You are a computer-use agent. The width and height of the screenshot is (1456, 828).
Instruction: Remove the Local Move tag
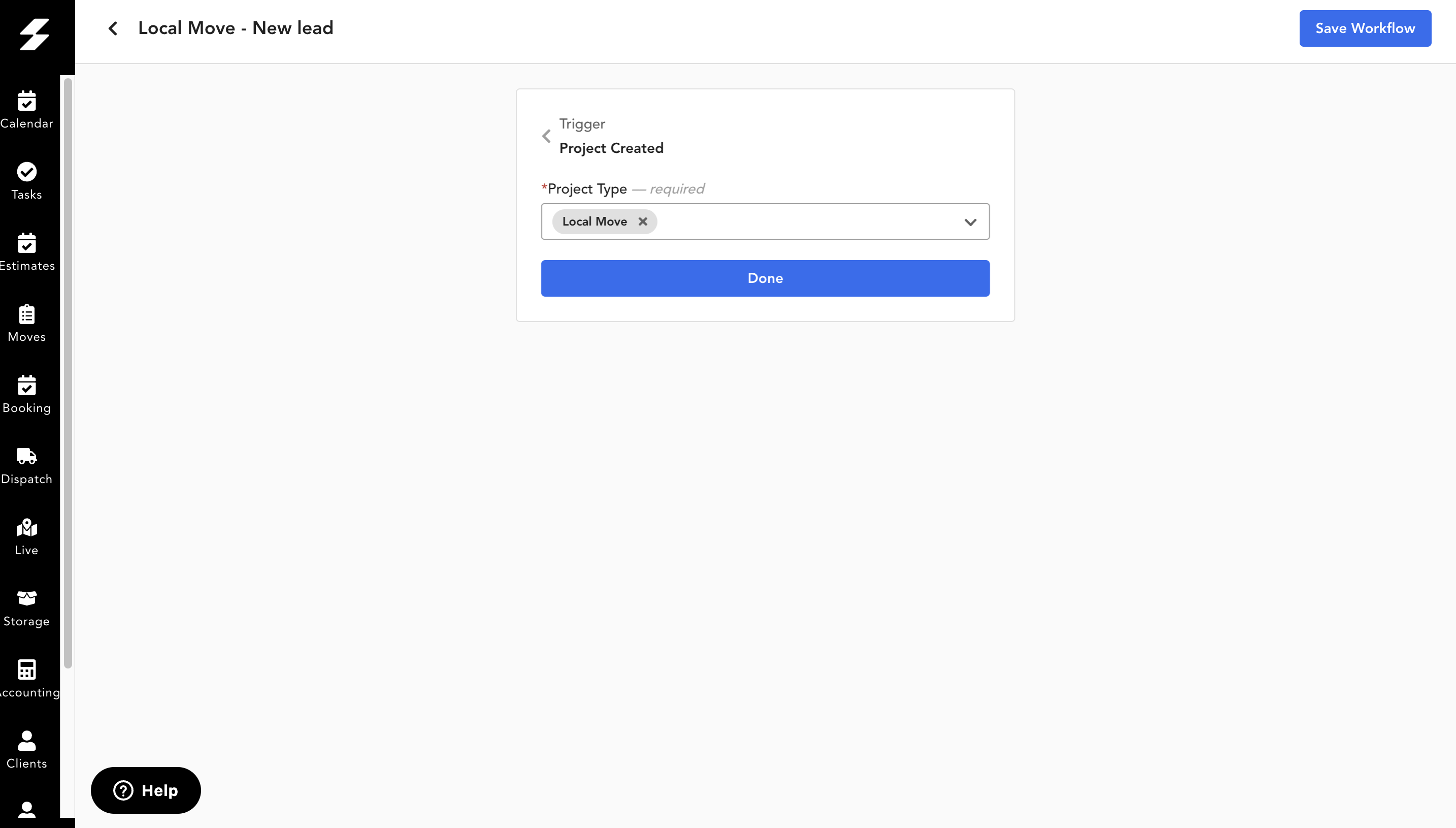(643, 222)
